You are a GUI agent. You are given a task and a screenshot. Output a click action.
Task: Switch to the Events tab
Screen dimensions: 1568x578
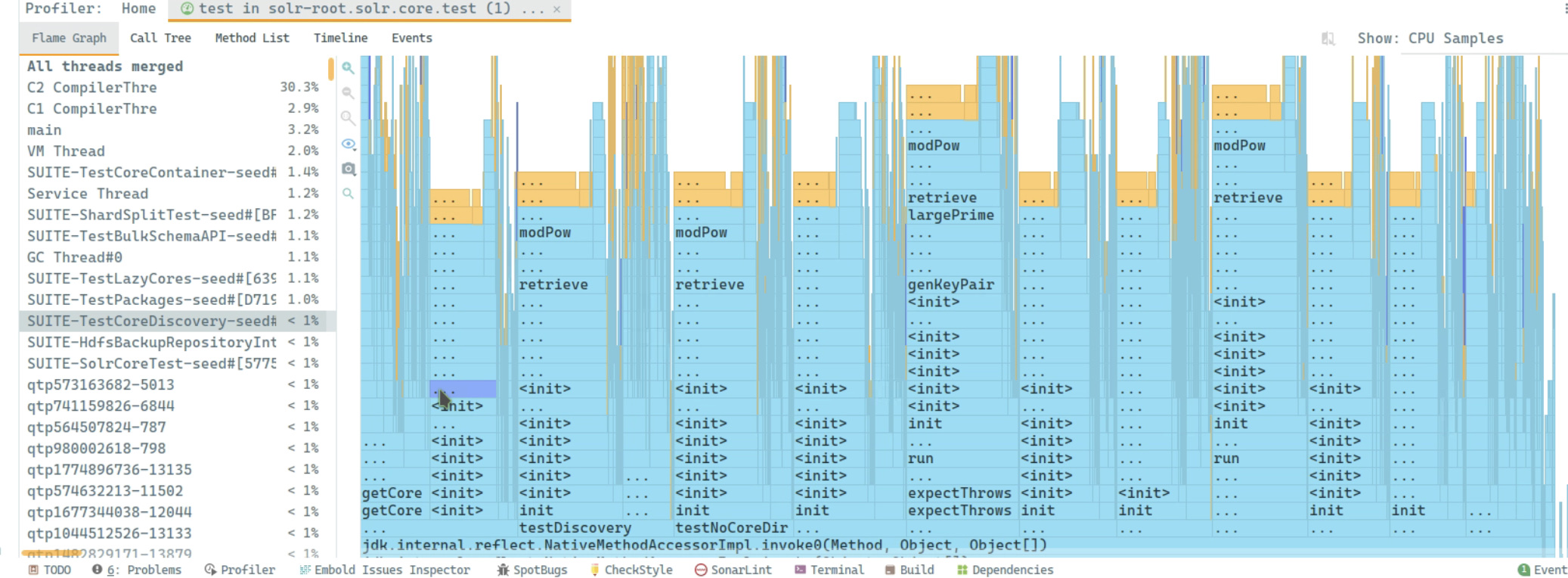[x=412, y=38]
